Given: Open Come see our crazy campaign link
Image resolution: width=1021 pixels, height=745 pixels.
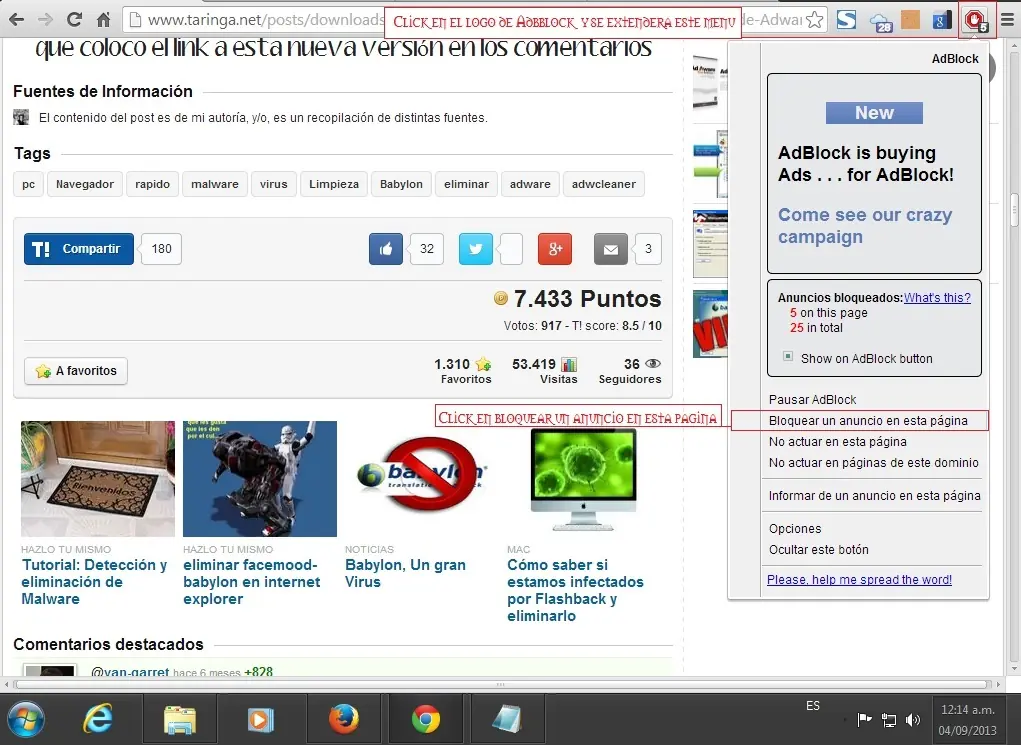Looking at the screenshot, I should (x=865, y=225).
